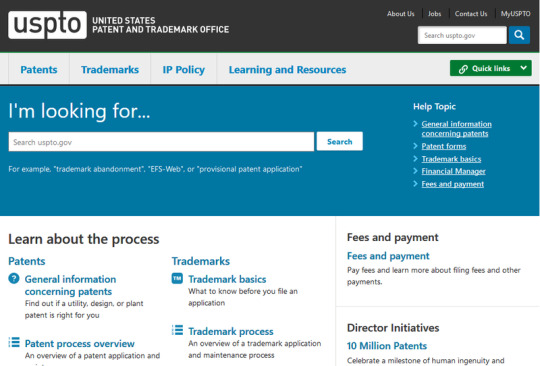Open the blue Fees and payment link in the right sidebar
Image resolution: width=540 pixels, height=366 pixels.
tap(388, 256)
